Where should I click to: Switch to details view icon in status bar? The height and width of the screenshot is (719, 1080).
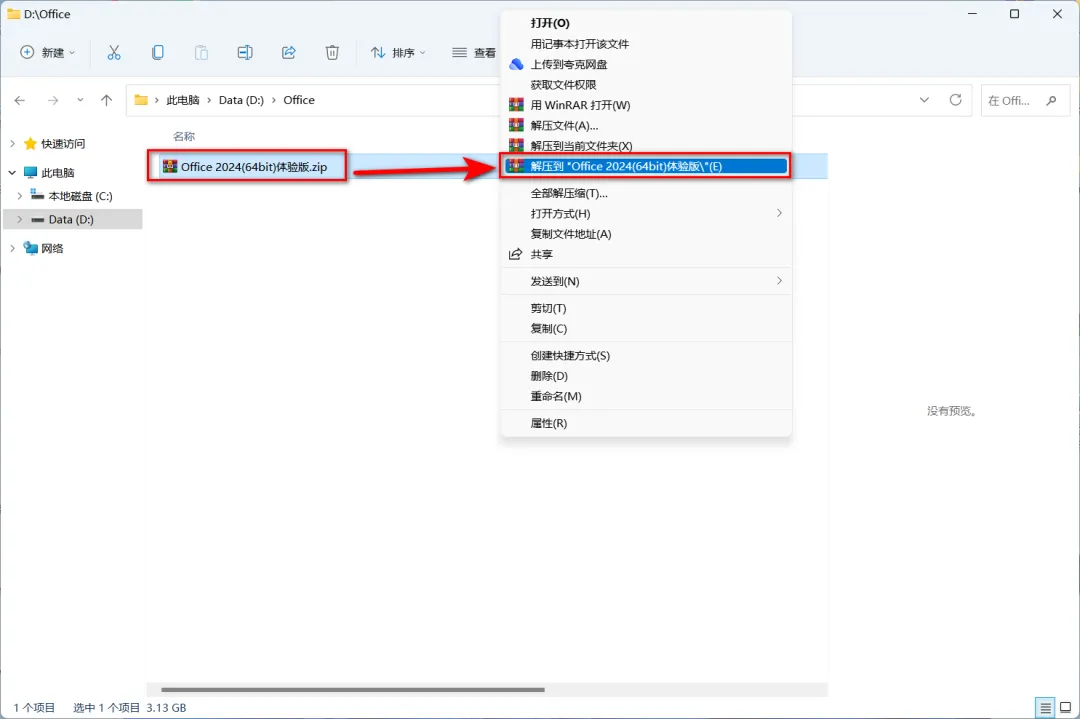(1045, 707)
